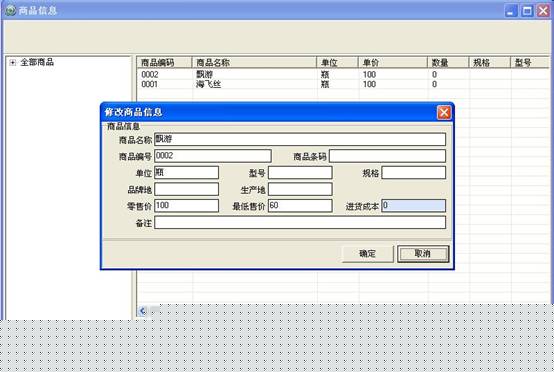Click the left arrow on the horizontal scrollbar
The image size is (554, 372).
[x=142, y=311]
